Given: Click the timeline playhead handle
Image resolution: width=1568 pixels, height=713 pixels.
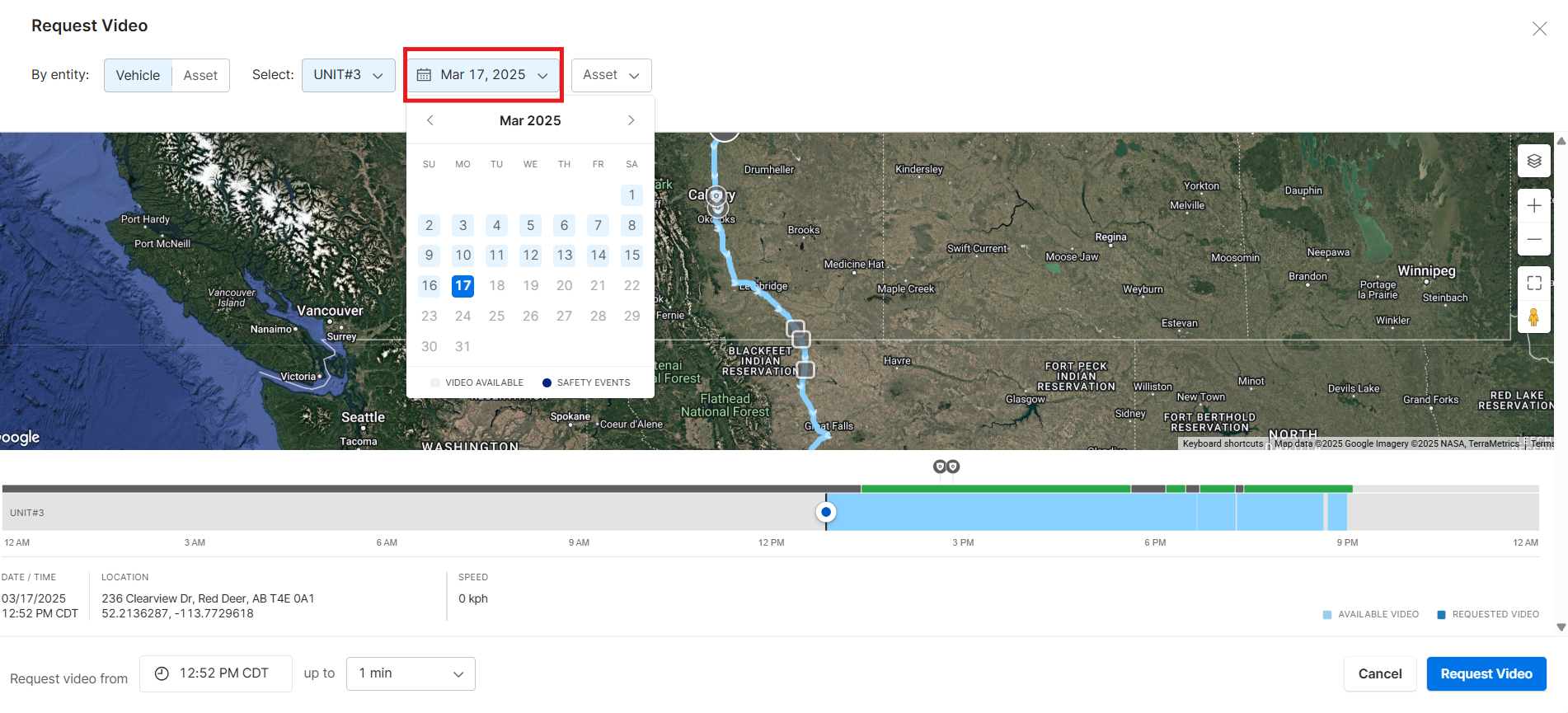Looking at the screenshot, I should click(825, 512).
